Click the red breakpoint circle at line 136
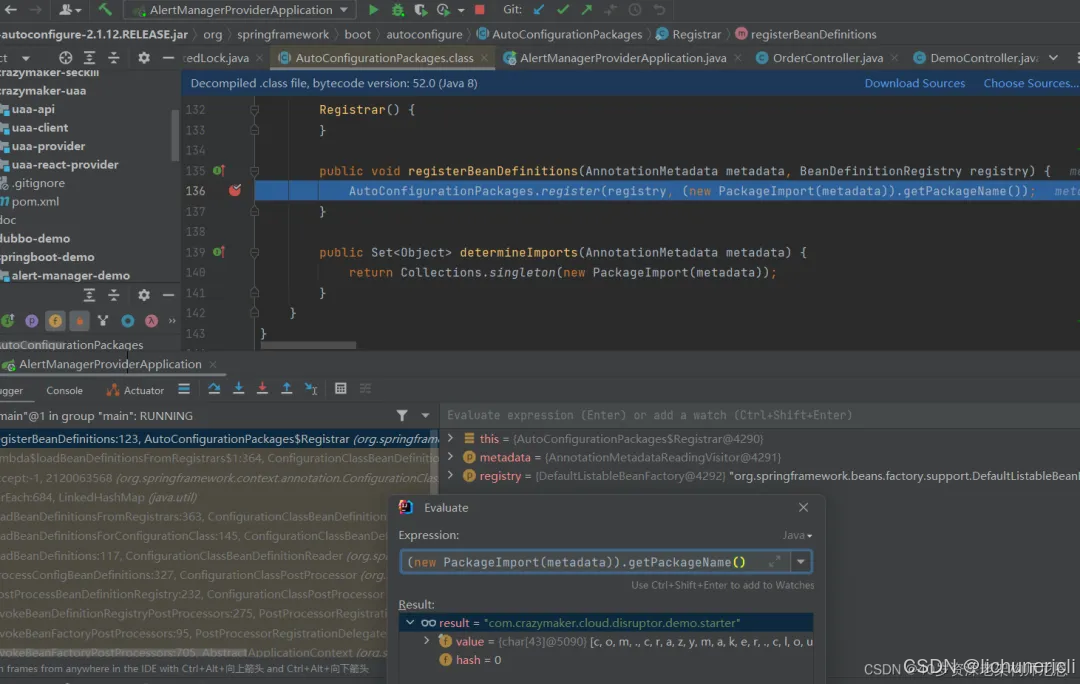 pyautogui.click(x=234, y=190)
